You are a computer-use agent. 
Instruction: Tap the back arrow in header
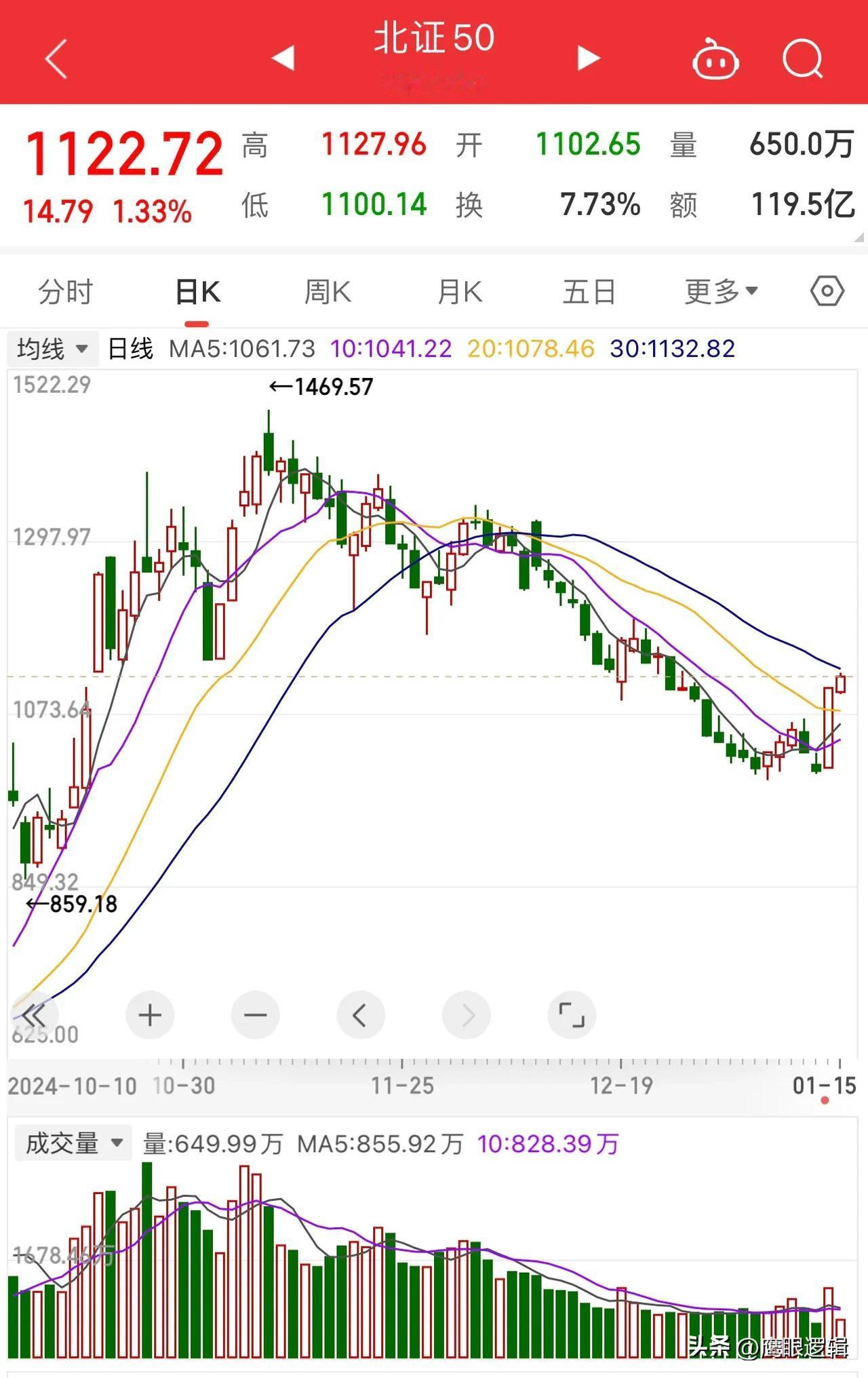pos(56,59)
